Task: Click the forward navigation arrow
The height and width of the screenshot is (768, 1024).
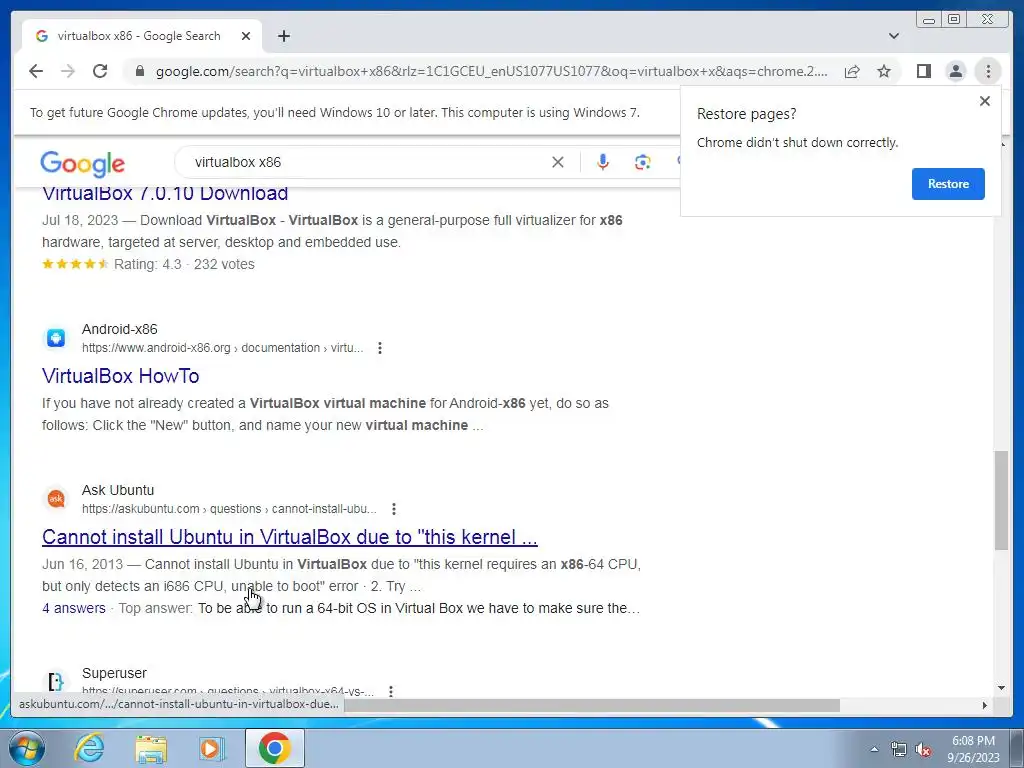Action: point(68,71)
